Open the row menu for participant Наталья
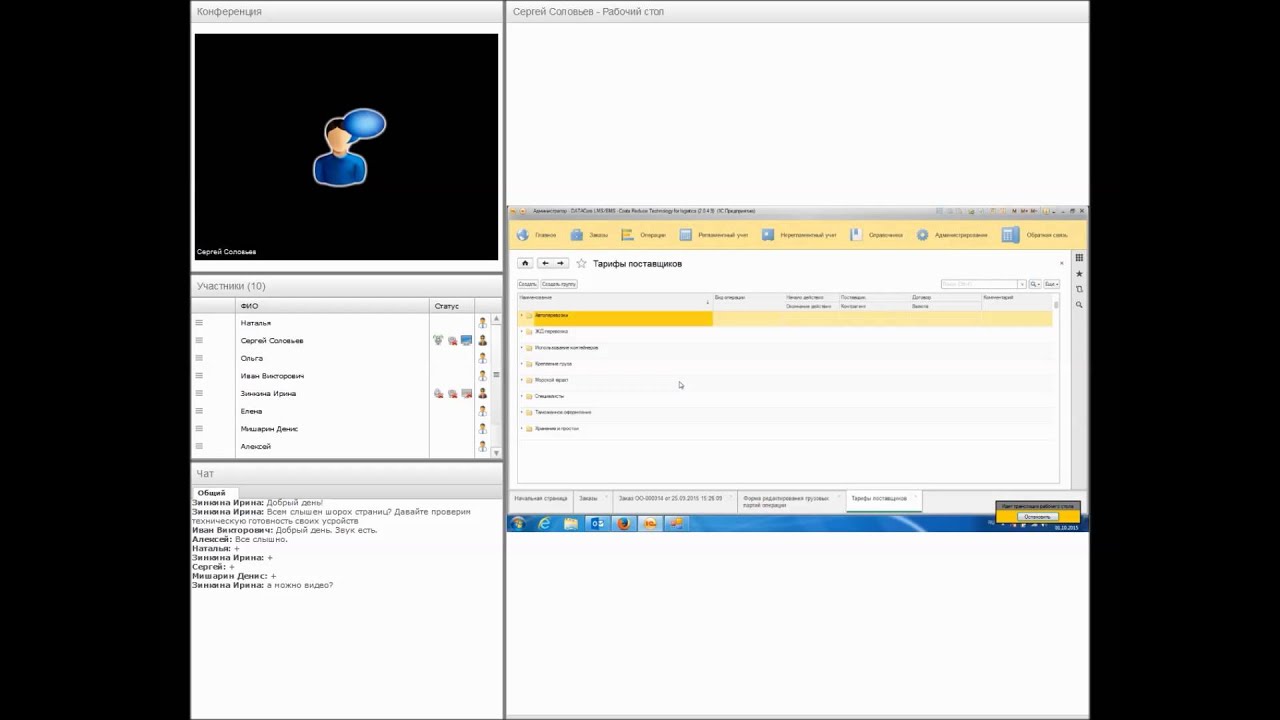Screen dimensions: 1280x720 coord(199,323)
